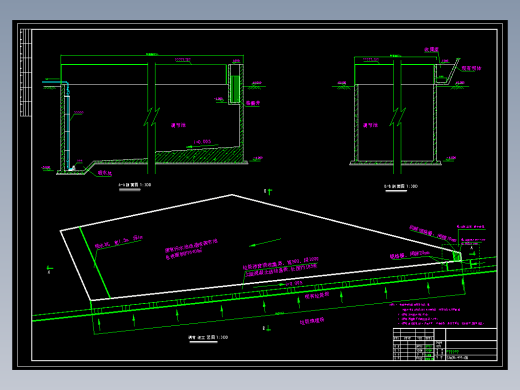Click the revision strip table at the top-left border
Screen dimensions: 520x390
tap(26, 73)
